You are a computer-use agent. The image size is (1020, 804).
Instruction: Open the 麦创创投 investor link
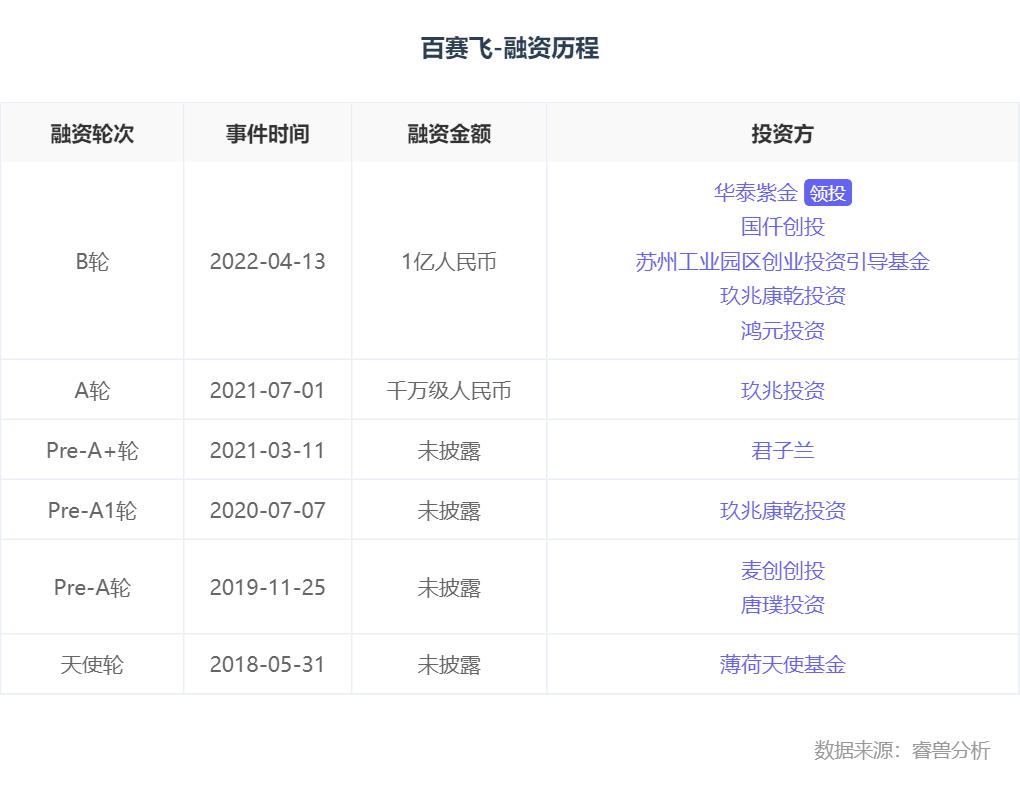(783, 570)
